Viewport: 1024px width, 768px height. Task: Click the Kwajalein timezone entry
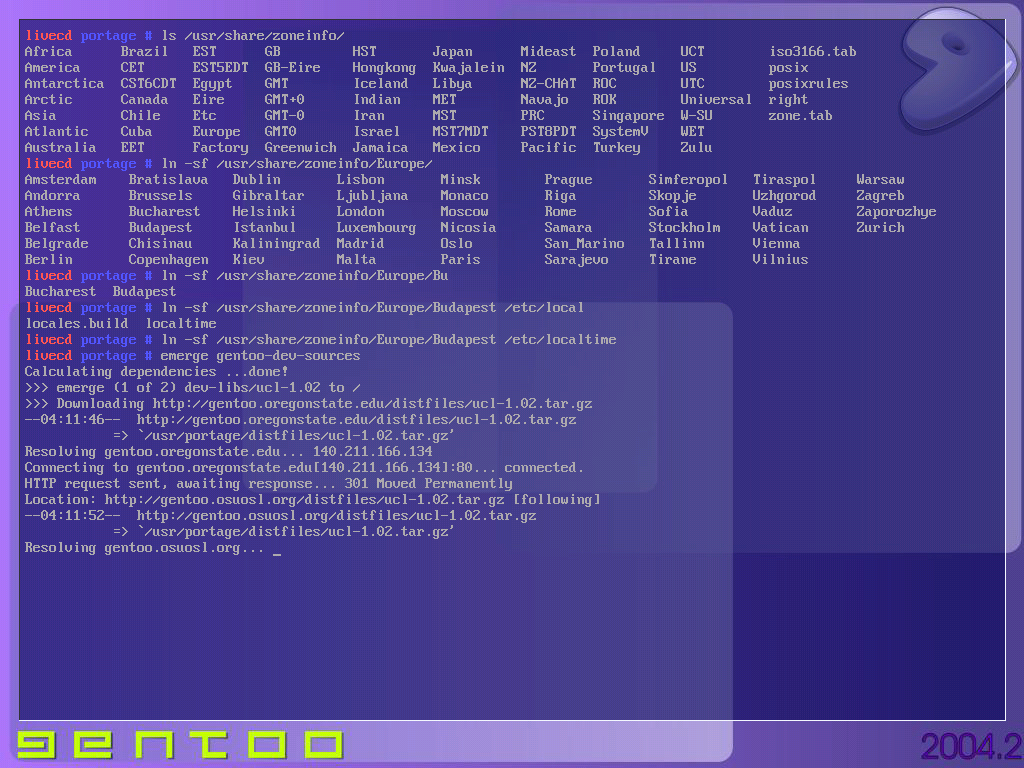(468, 67)
